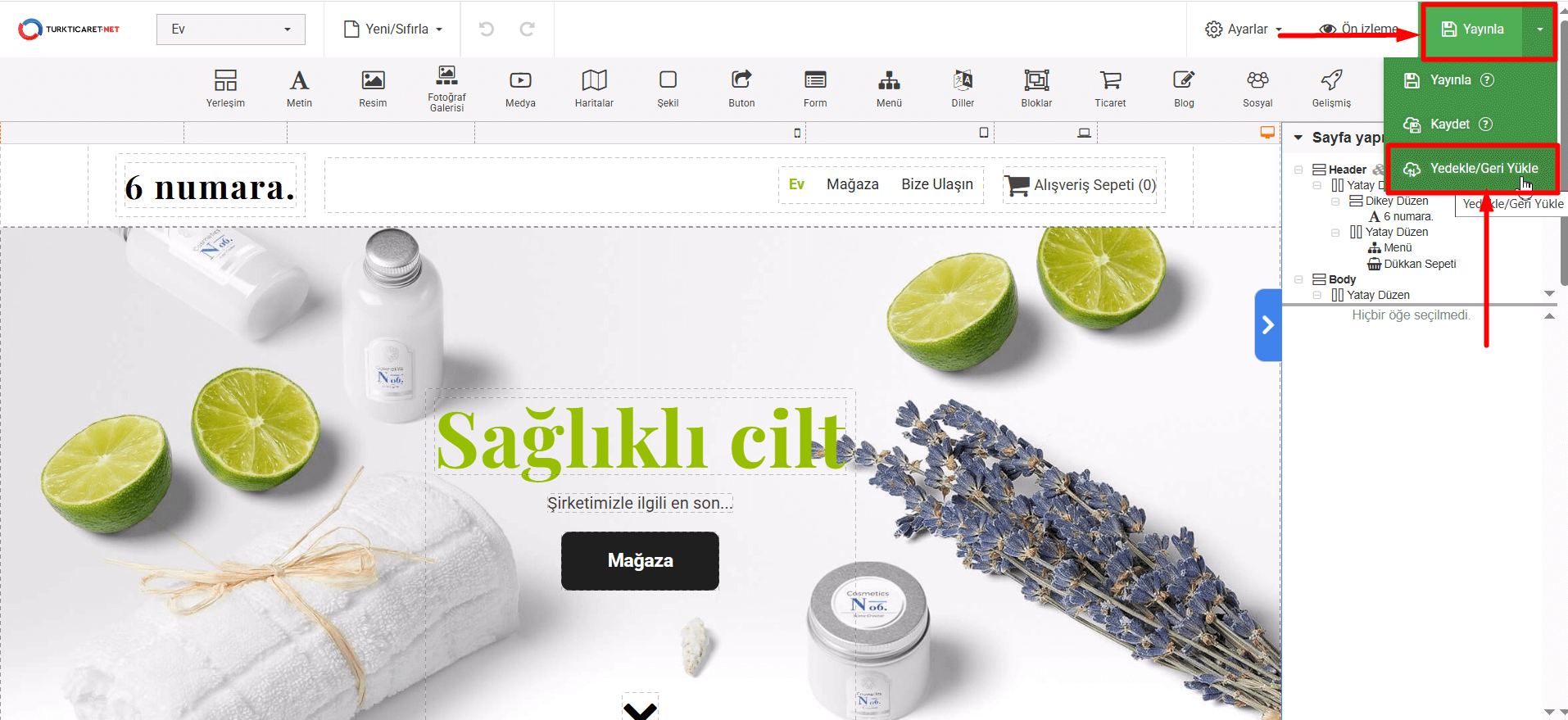Click the Ev site menu item
The height and width of the screenshot is (720, 1568).
[796, 184]
